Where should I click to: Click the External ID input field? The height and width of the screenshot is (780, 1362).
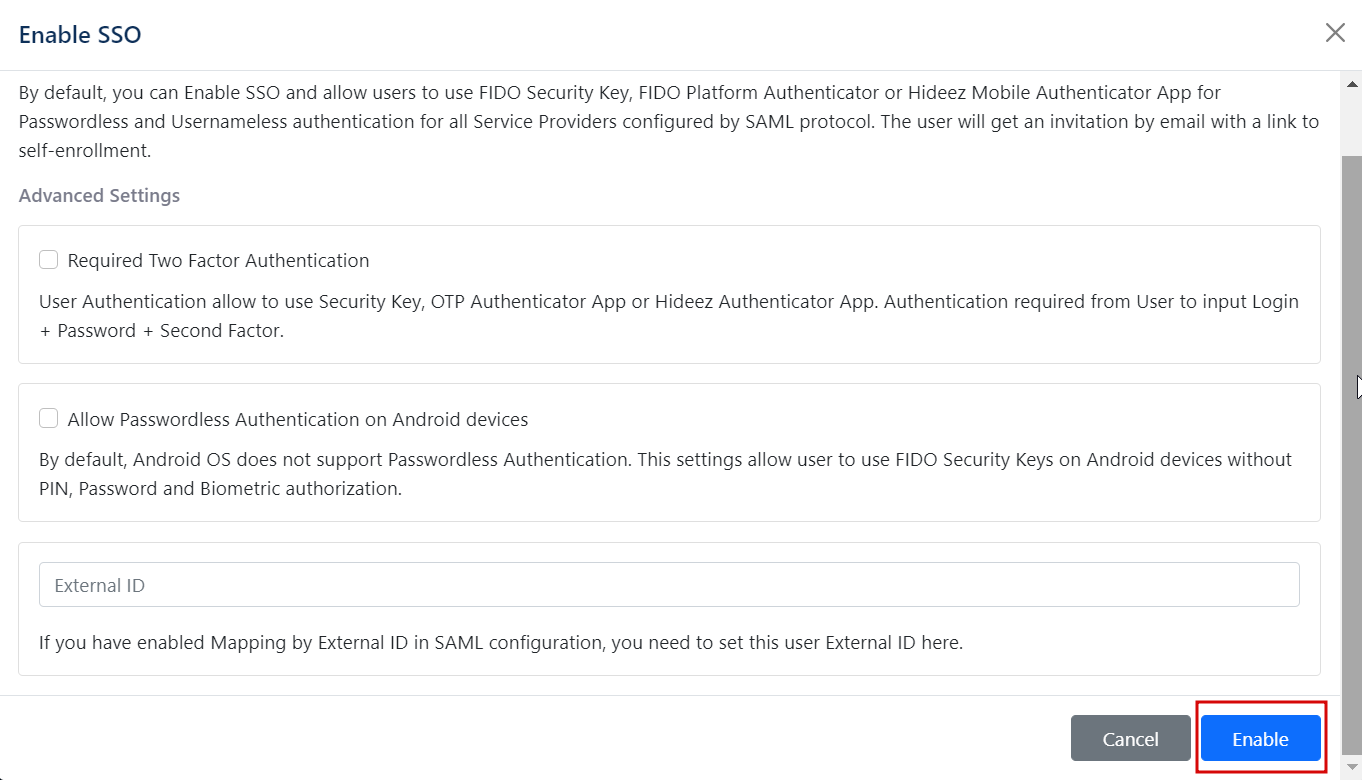pos(668,584)
